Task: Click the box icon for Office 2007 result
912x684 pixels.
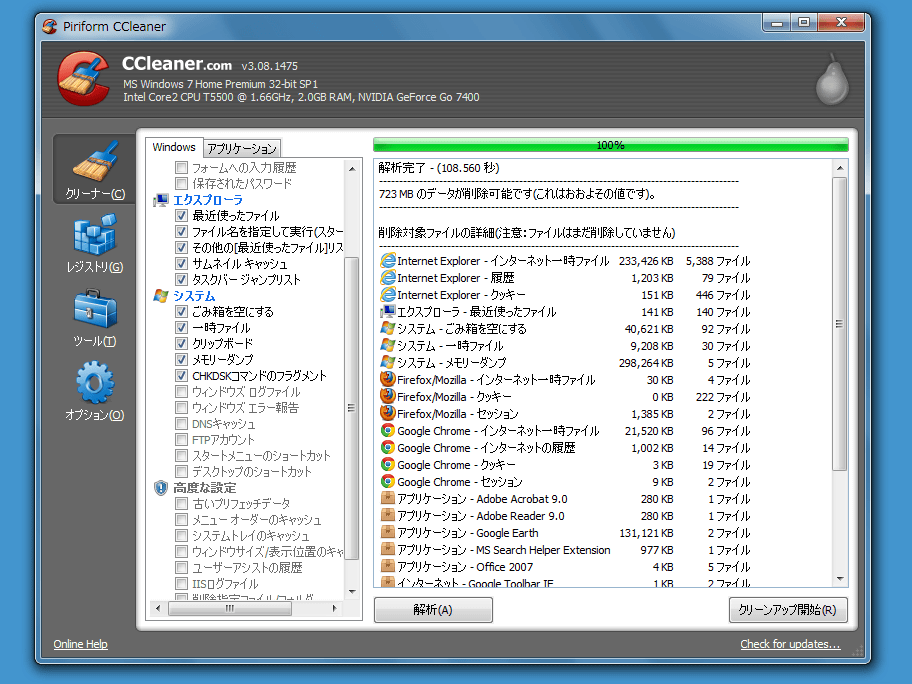Action: tap(387, 566)
